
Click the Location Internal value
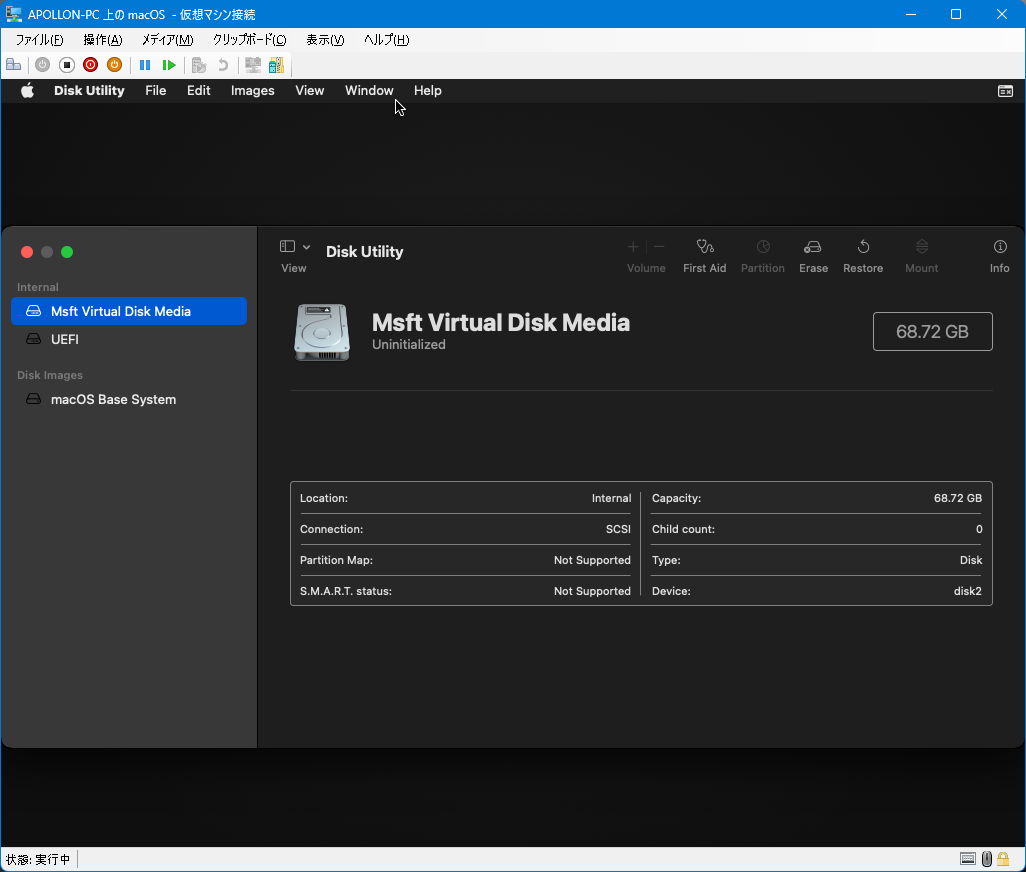pos(611,498)
